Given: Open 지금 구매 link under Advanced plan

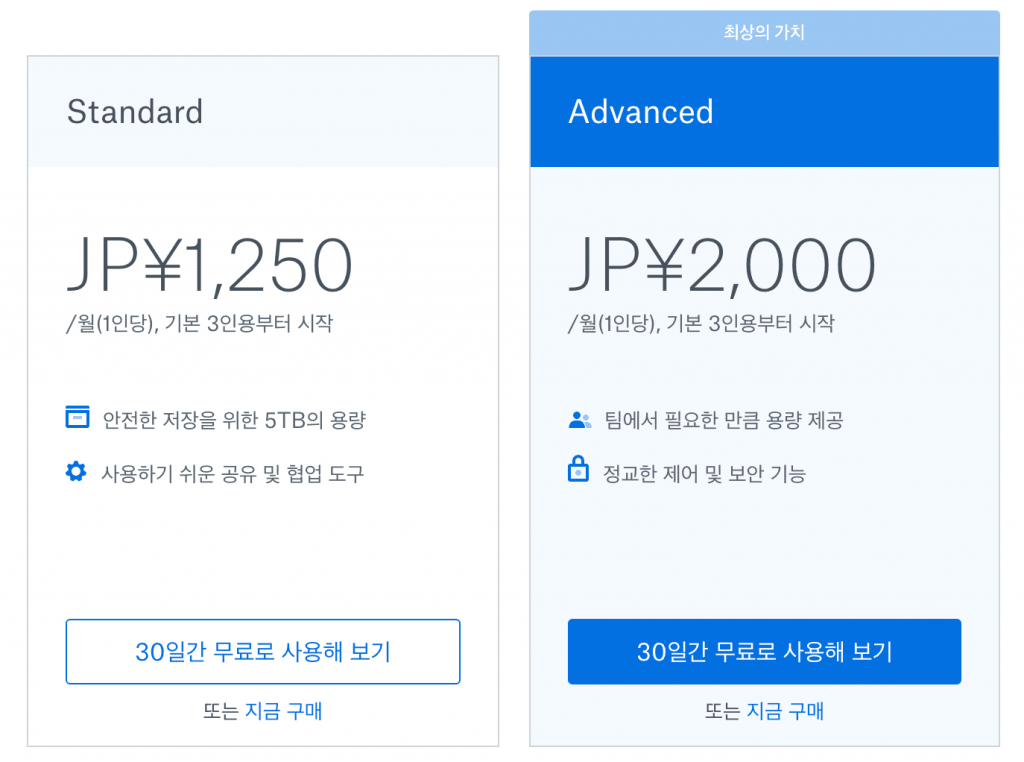Looking at the screenshot, I should coord(785,710).
